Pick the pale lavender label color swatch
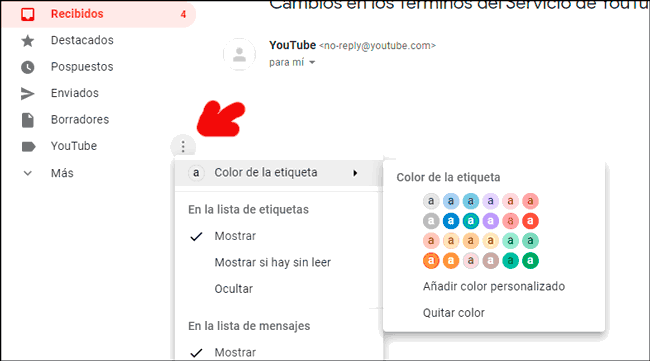 point(490,201)
